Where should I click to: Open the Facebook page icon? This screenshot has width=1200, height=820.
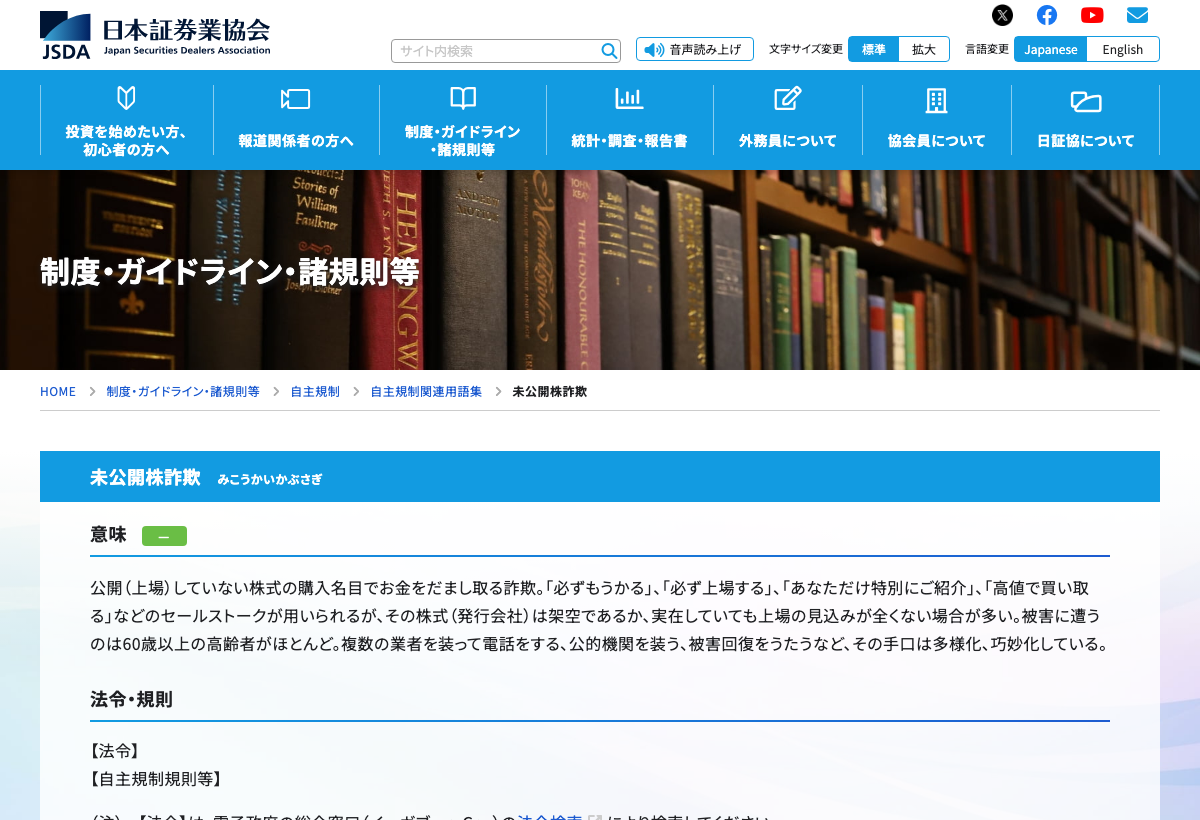(1047, 15)
